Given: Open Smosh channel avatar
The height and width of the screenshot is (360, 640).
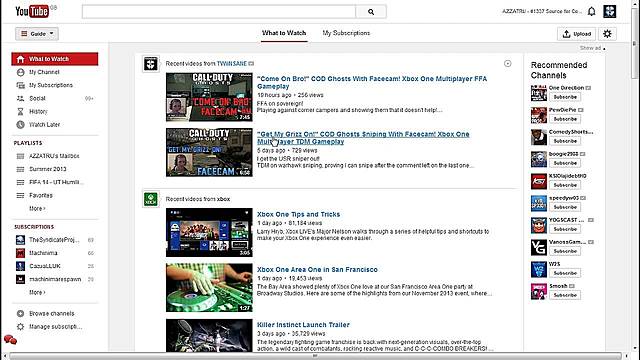Looking at the screenshot, I should click(x=539, y=291).
